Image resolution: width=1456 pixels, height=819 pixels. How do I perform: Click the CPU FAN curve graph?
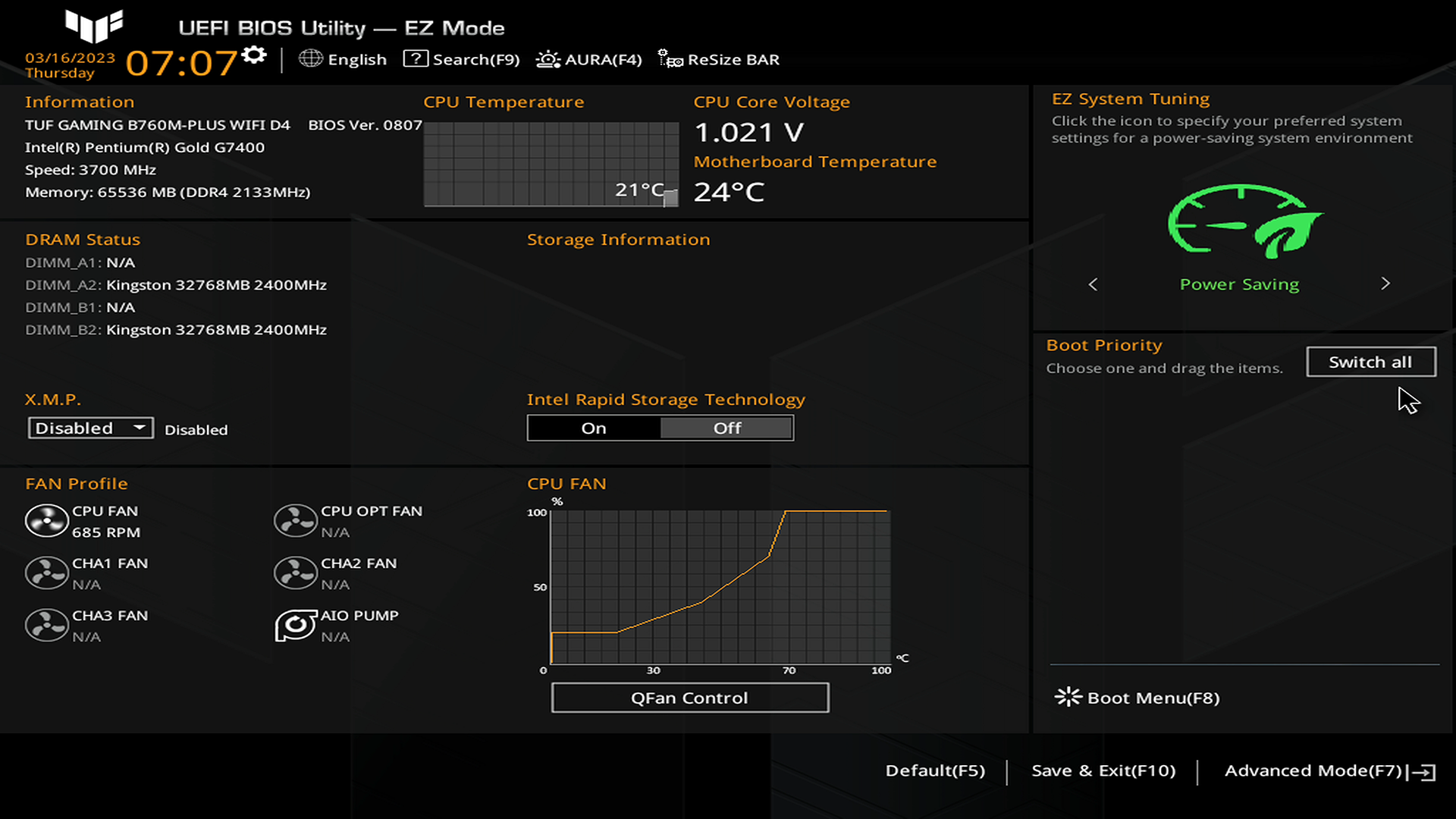(x=720, y=587)
